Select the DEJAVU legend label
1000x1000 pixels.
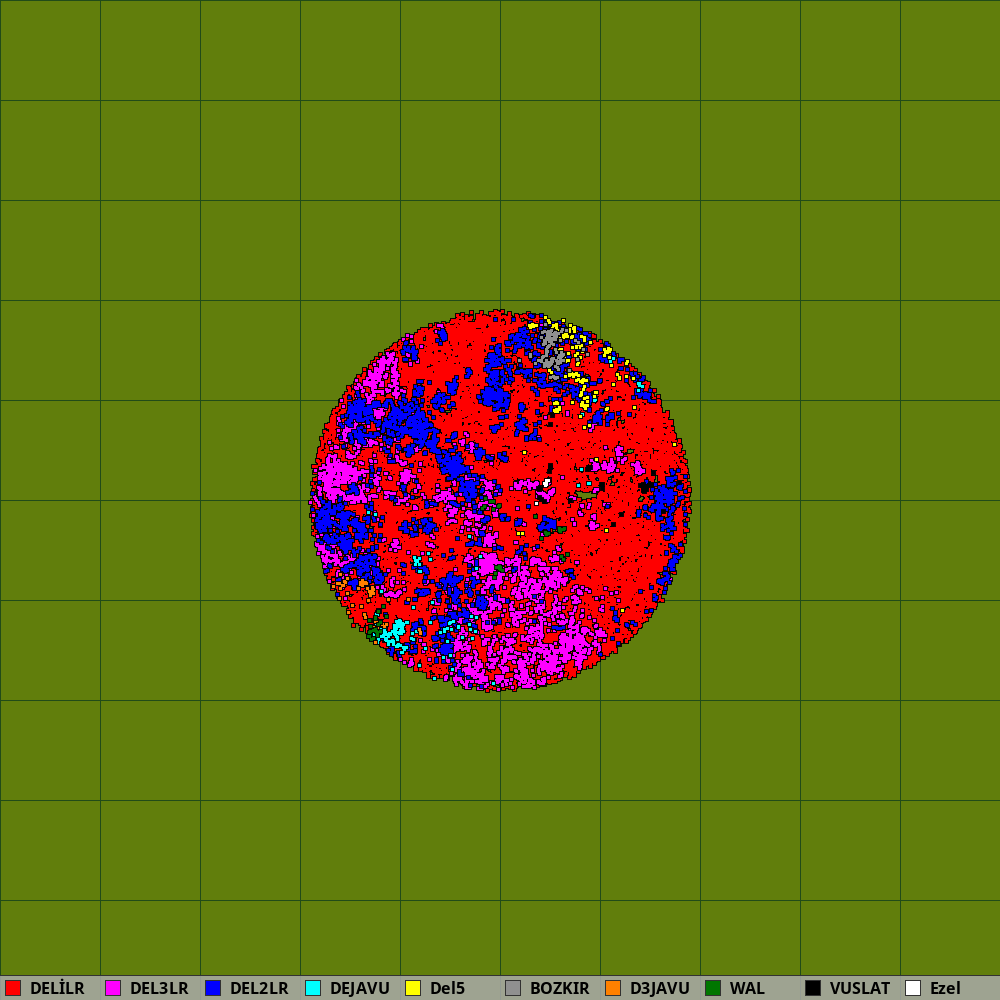360,988
